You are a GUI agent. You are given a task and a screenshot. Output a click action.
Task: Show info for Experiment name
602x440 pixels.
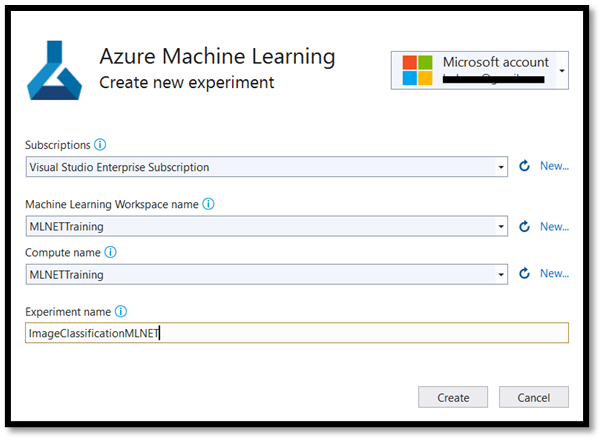[120, 311]
